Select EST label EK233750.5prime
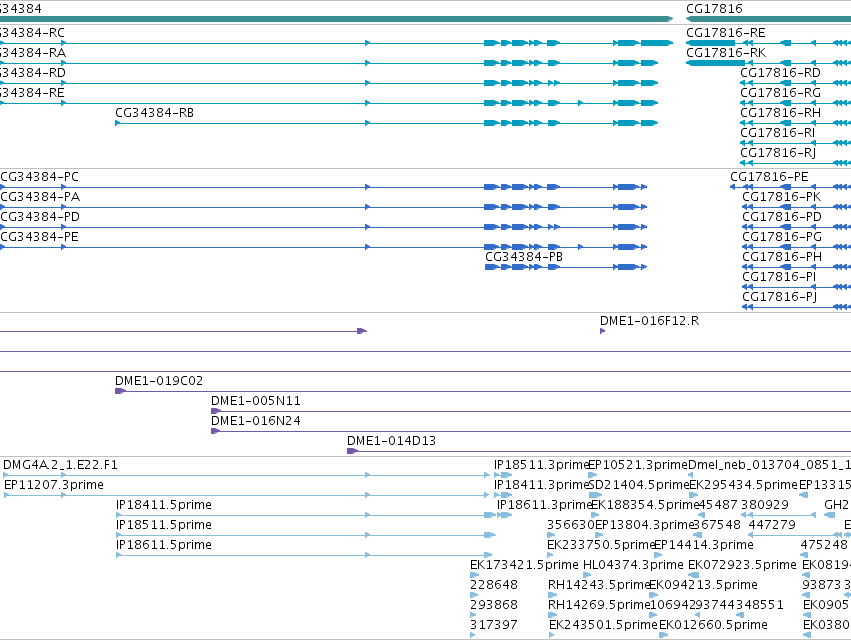Viewport: 851px width, 640px height. (x=601, y=545)
